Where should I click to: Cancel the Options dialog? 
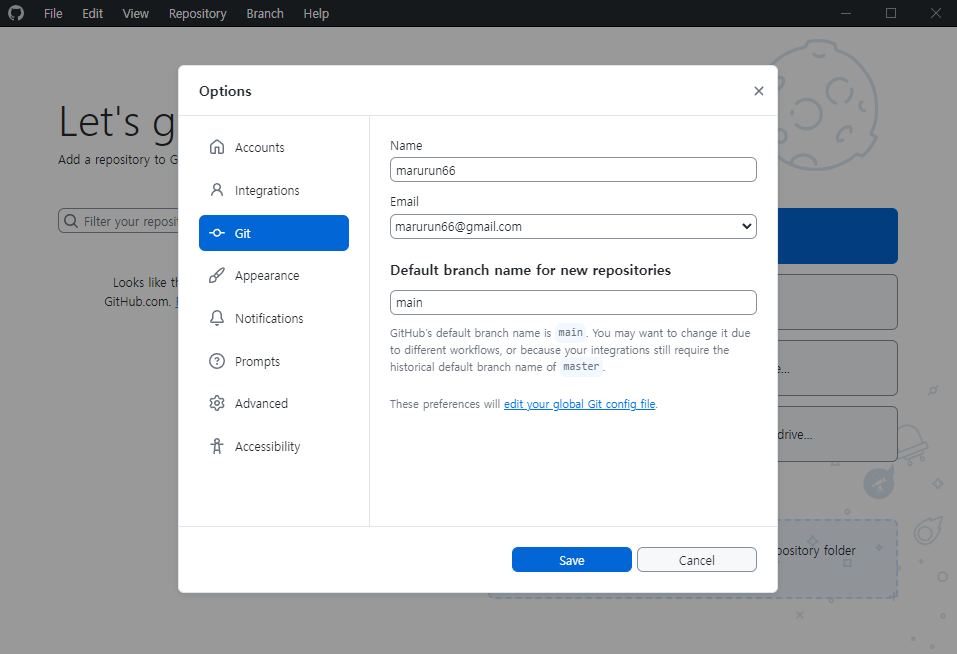(696, 559)
